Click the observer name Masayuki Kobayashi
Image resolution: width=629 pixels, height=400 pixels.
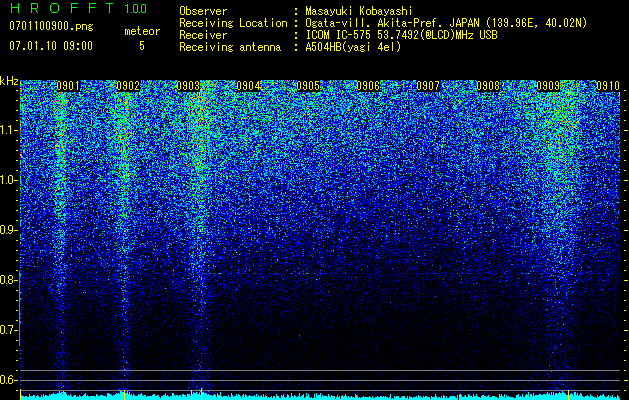[x=359, y=11]
